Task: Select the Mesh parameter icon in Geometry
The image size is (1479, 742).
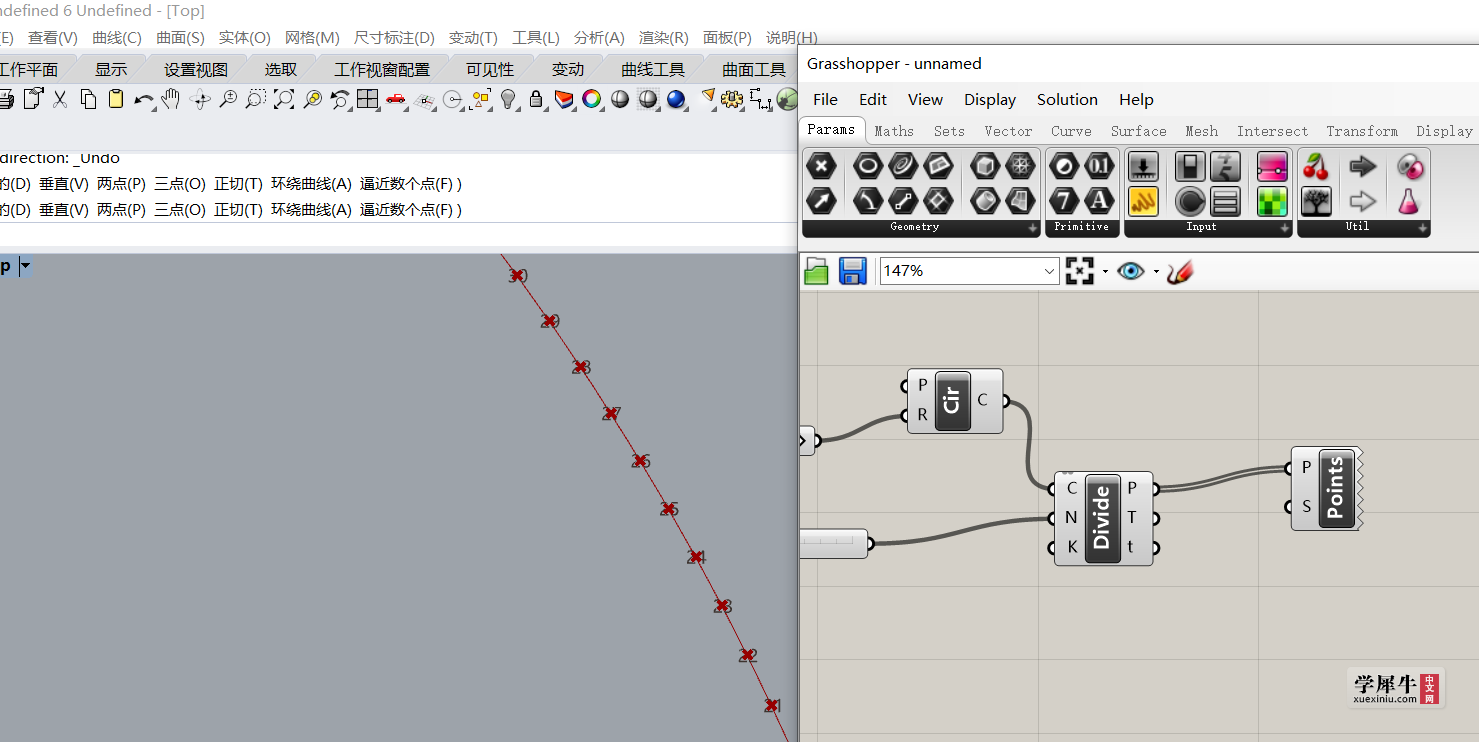Action: pos(1020,166)
